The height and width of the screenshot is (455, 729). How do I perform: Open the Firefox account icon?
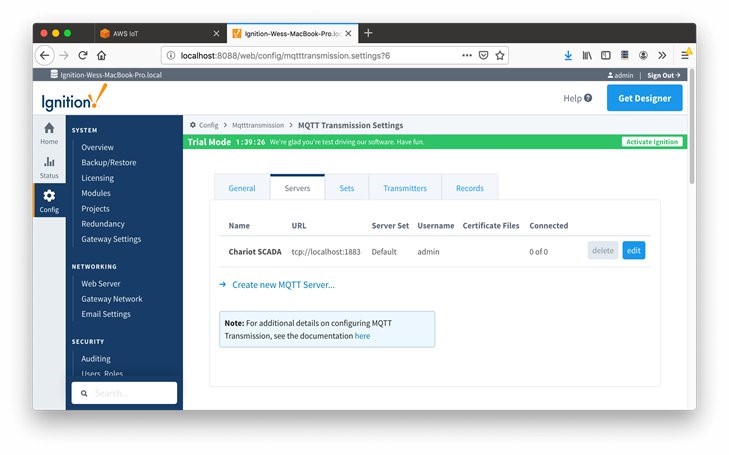pos(643,55)
